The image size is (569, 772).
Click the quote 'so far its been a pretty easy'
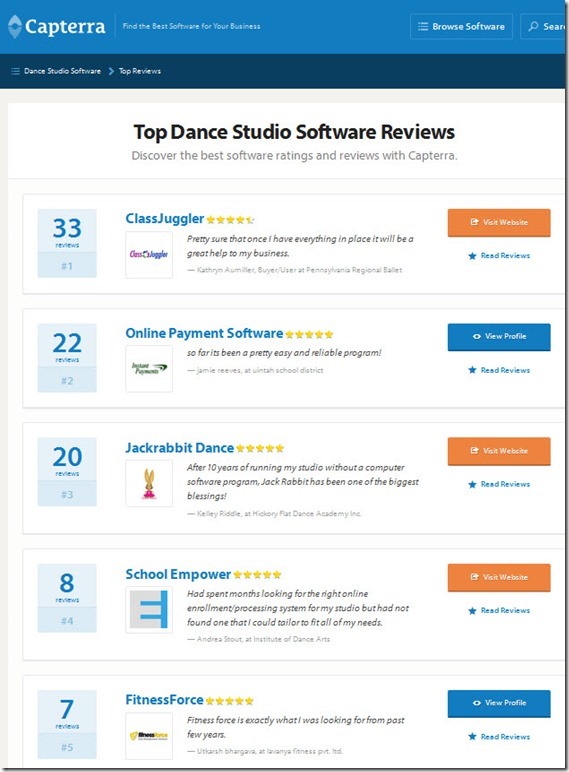[284, 353]
